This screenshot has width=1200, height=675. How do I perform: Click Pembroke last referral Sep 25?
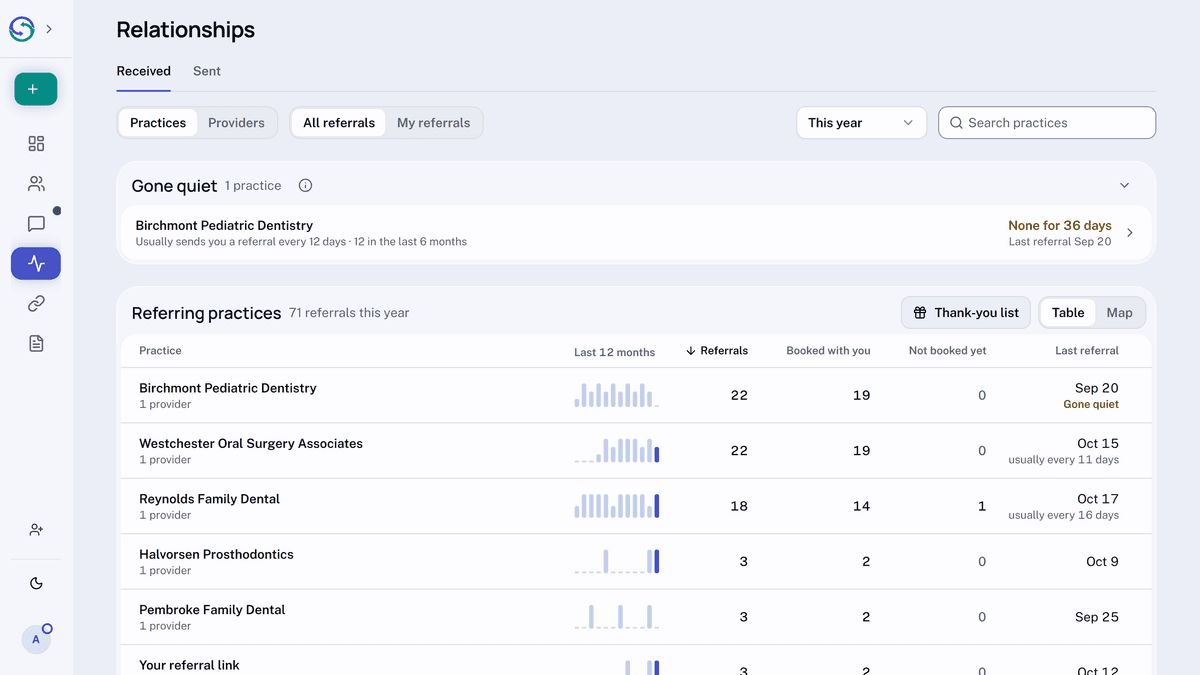pyautogui.click(x=1097, y=617)
